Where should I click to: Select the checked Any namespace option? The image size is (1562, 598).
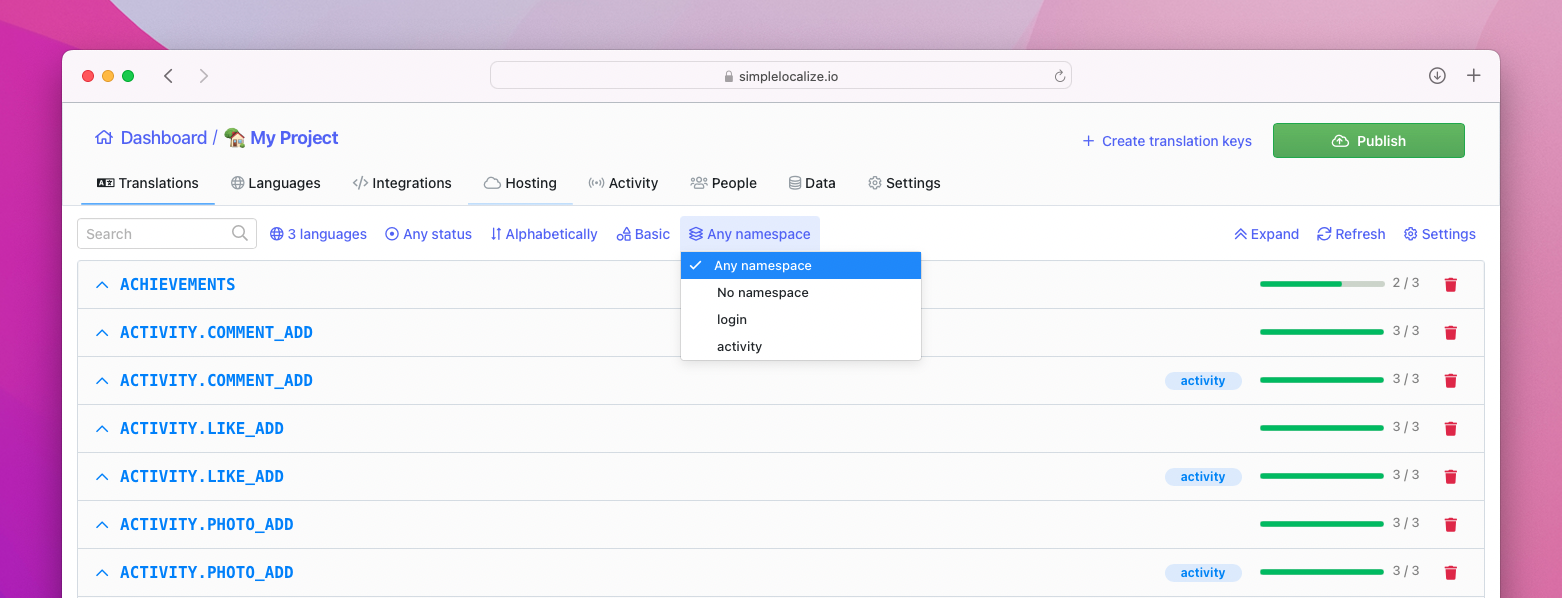coord(801,266)
